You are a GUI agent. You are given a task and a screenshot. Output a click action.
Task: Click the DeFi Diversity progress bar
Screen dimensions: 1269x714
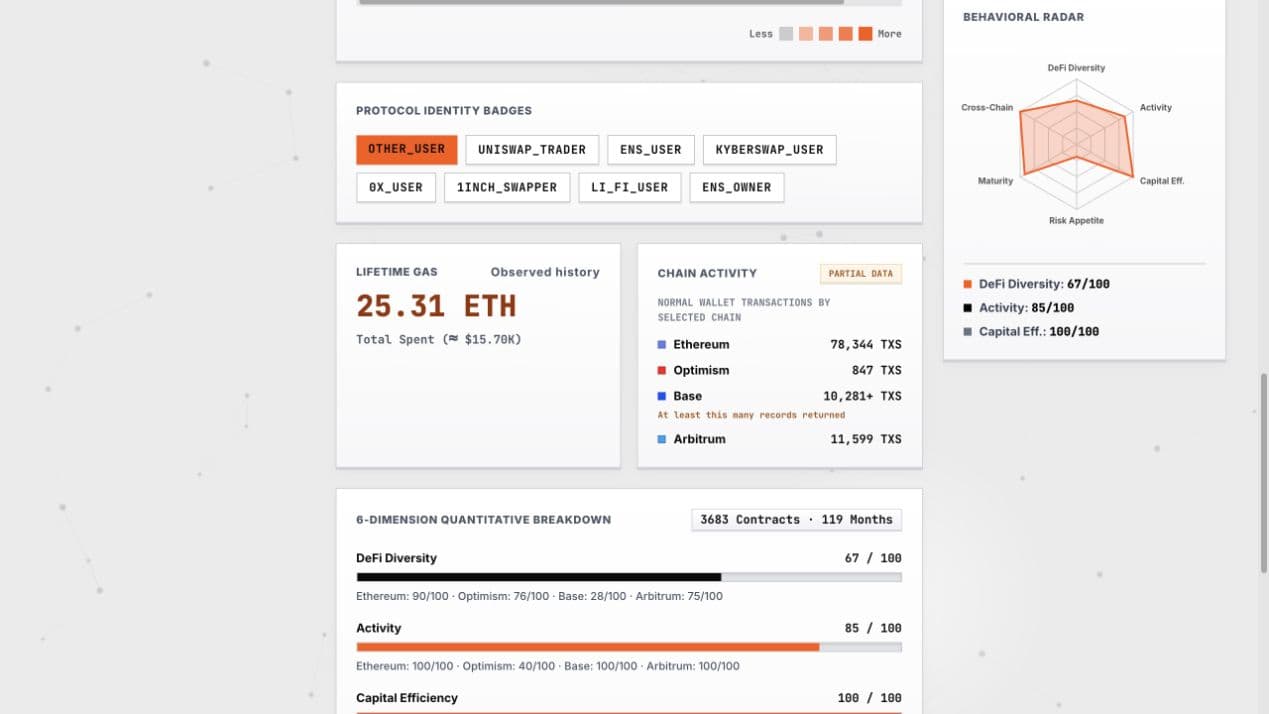coord(629,577)
